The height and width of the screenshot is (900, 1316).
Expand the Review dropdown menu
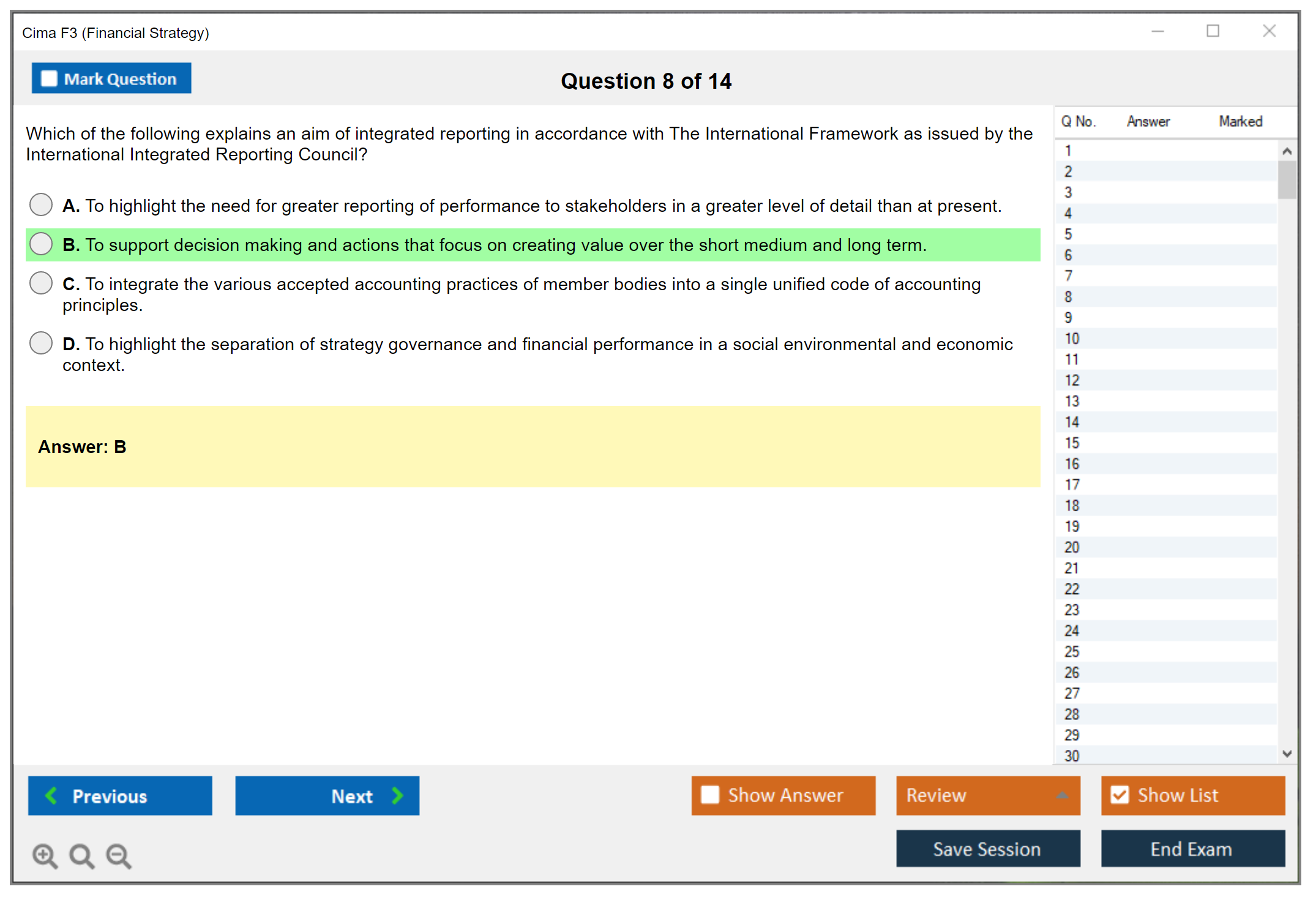[1062, 795]
